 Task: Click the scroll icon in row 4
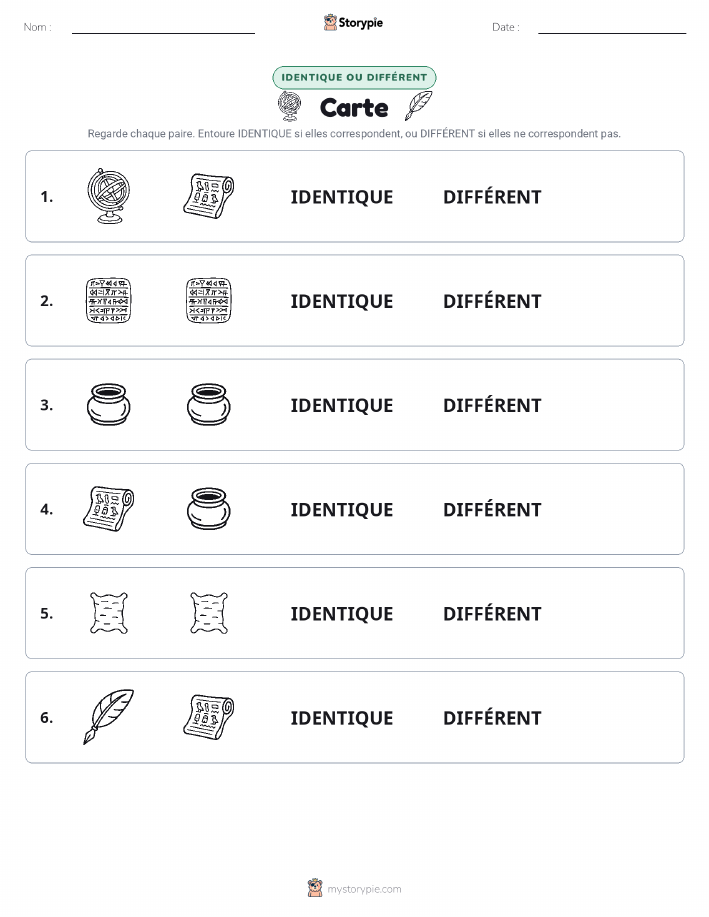pyautogui.click(x=109, y=509)
